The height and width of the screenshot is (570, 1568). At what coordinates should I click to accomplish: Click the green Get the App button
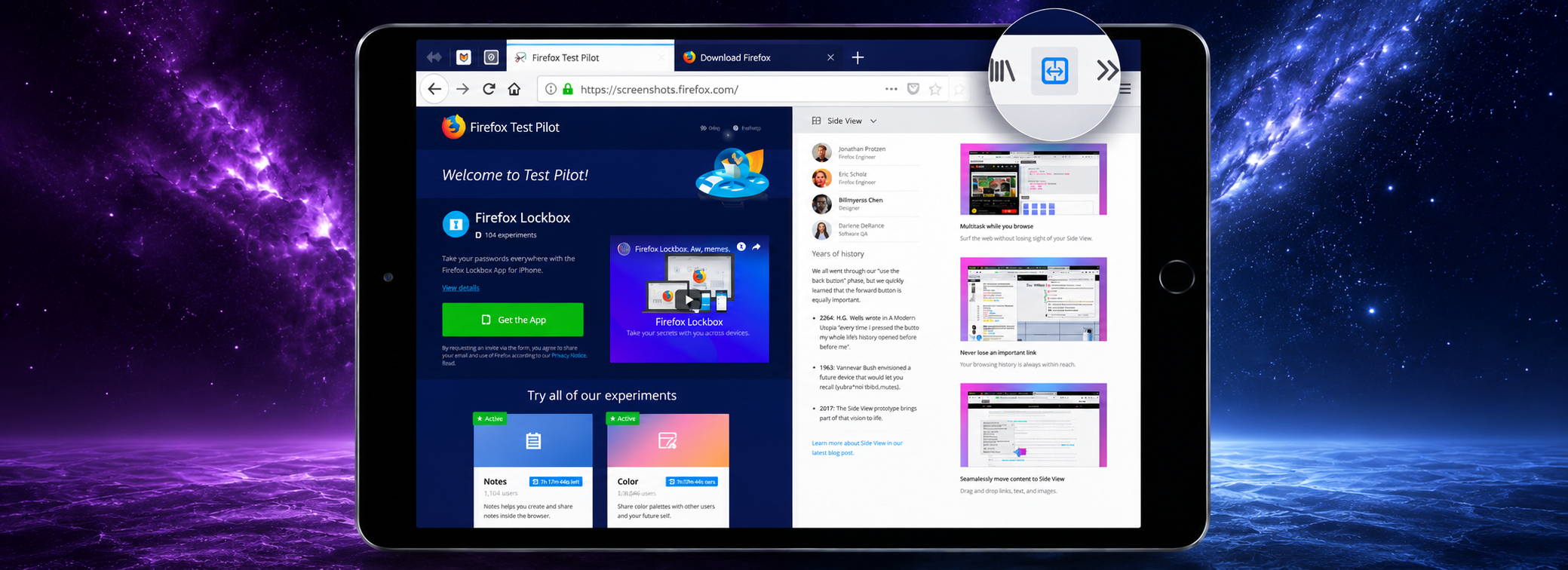(513, 320)
